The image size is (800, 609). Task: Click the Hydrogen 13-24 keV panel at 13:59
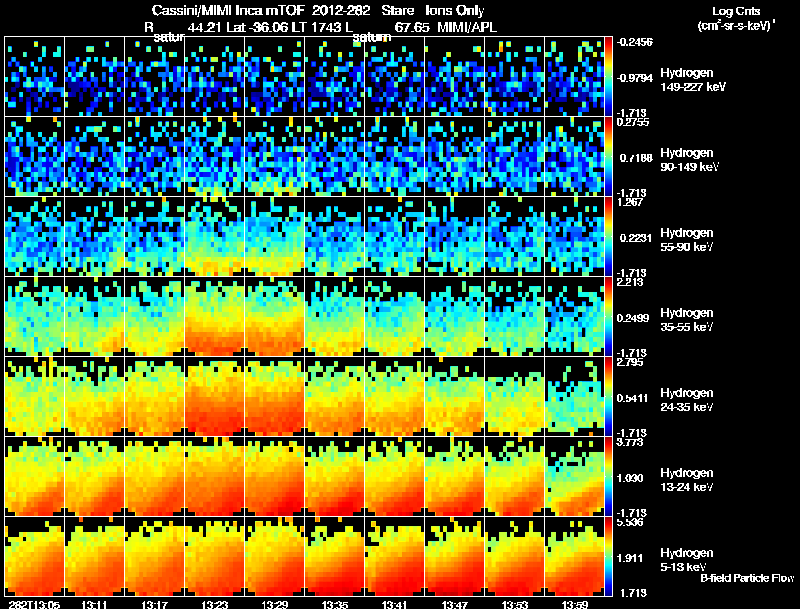[x=574, y=476]
